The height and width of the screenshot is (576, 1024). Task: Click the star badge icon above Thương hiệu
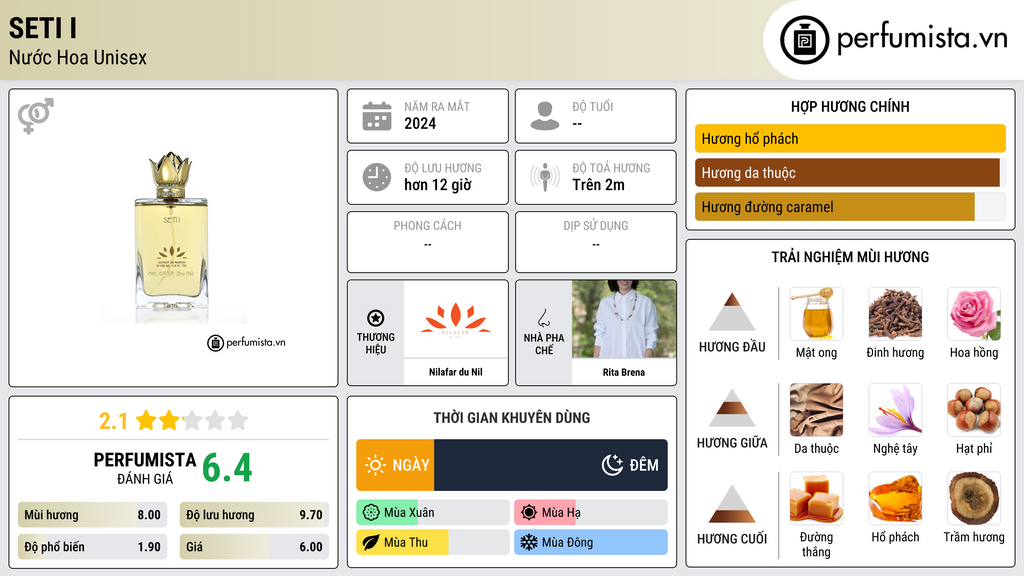pos(376,318)
